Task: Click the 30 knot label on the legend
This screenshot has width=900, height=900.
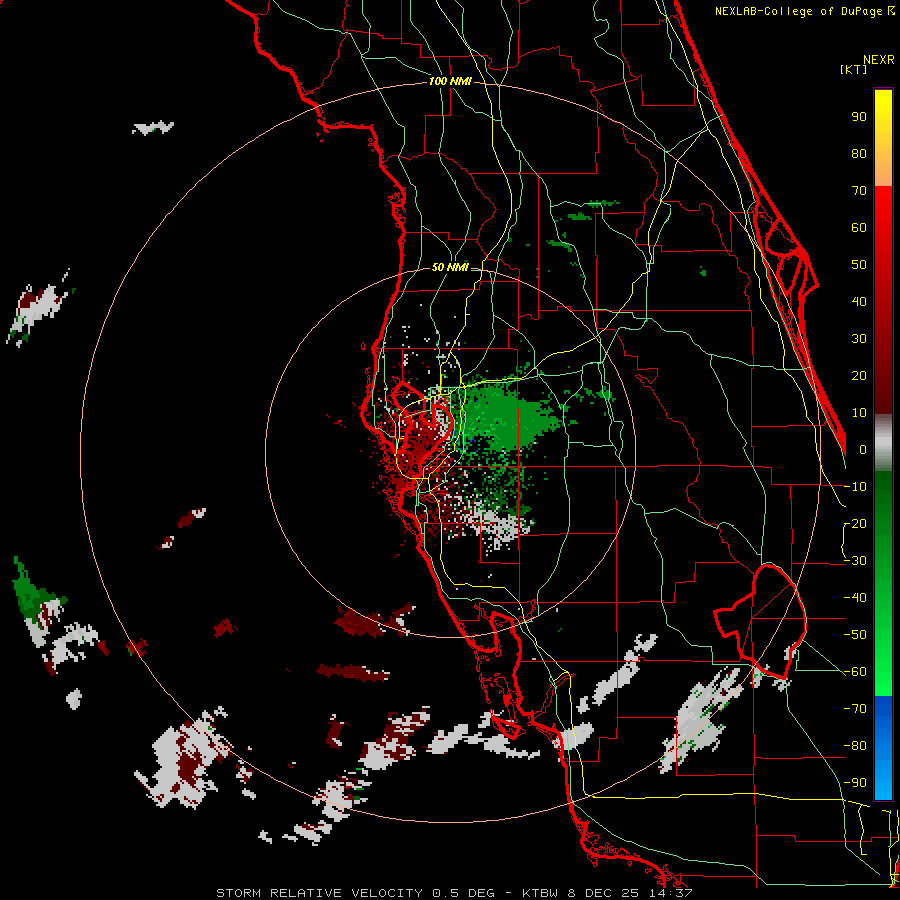Action: [x=859, y=339]
